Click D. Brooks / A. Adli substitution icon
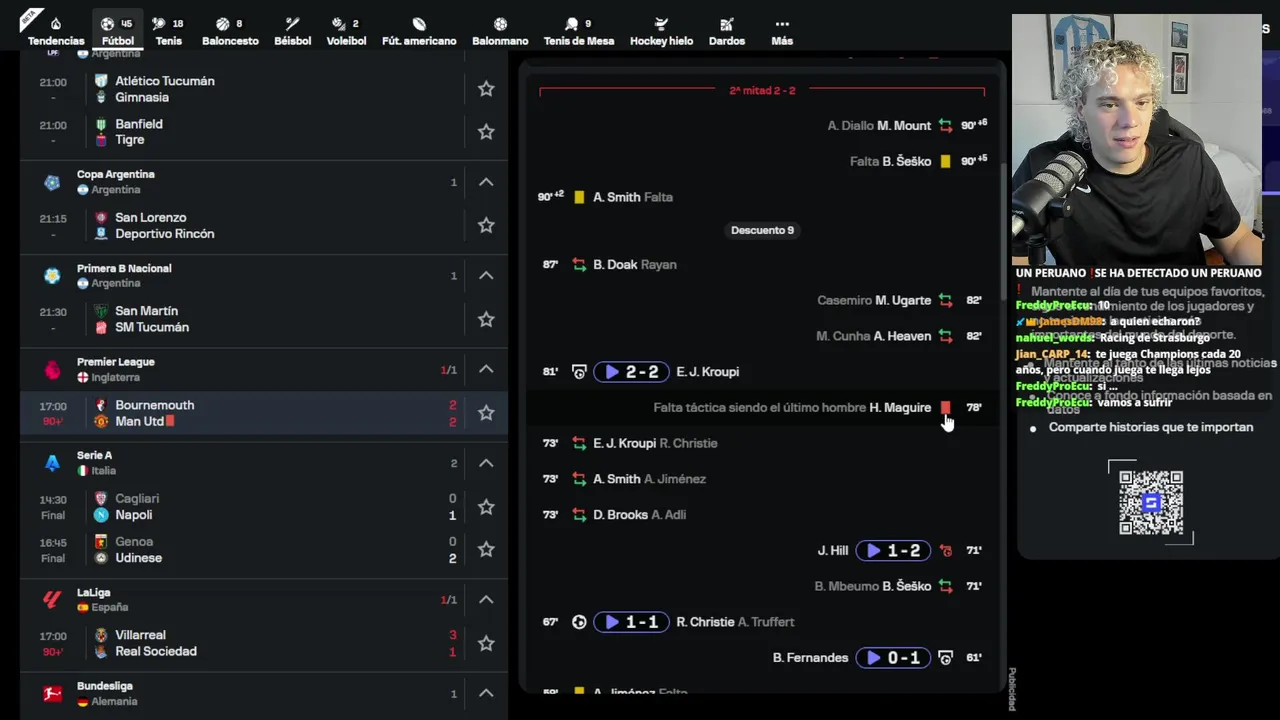The height and width of the screenshot is (720, 1280). tap(579, 515)
